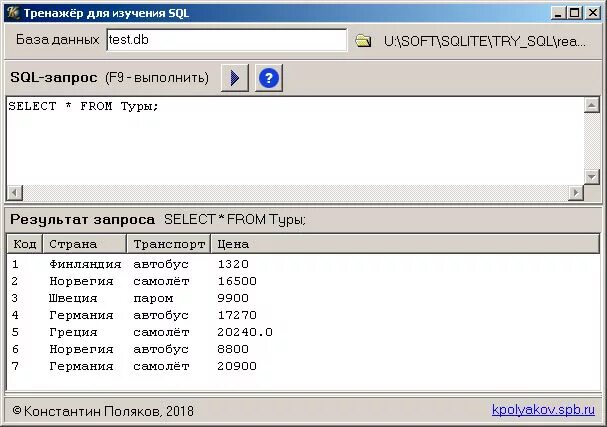This screenshot has height=427, width=607.
Task: Select the price 17270 cell
Action: (237, 316)
